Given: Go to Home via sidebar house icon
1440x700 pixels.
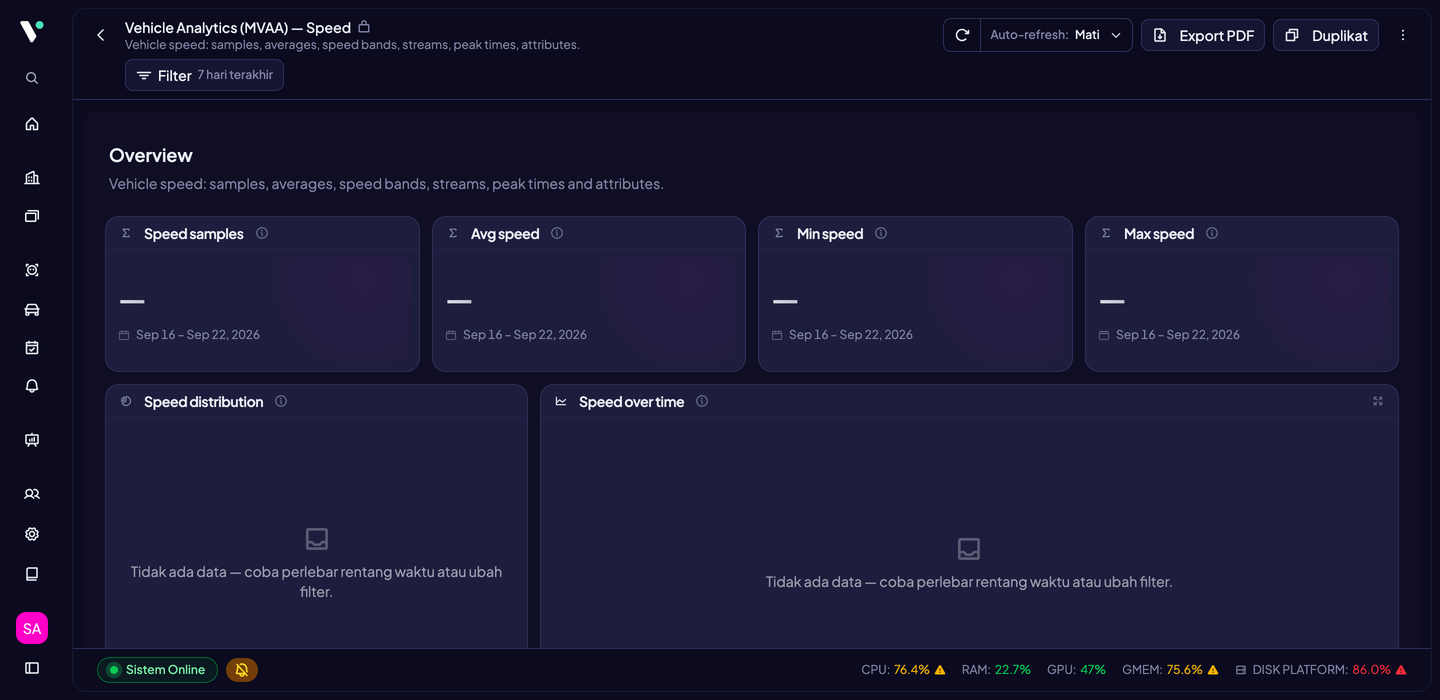Looking at the screenshot, I should pos(32,124).
